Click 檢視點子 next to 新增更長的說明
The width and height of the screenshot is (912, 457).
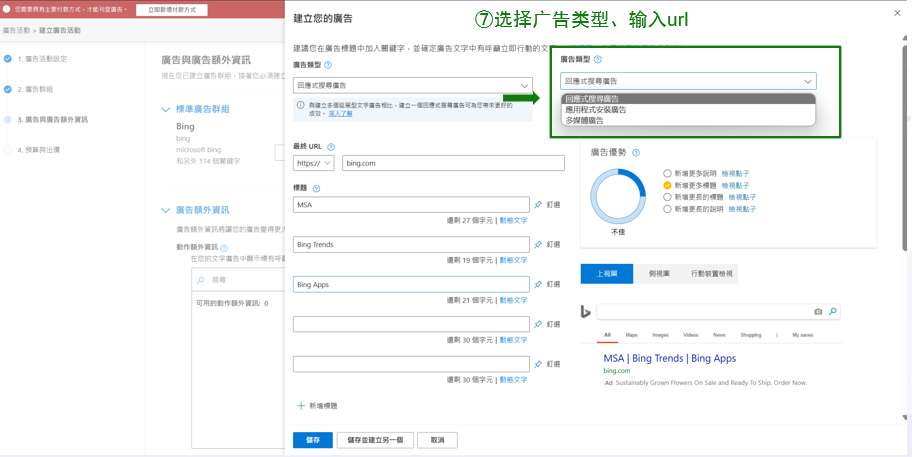click(x=742, y=209)
